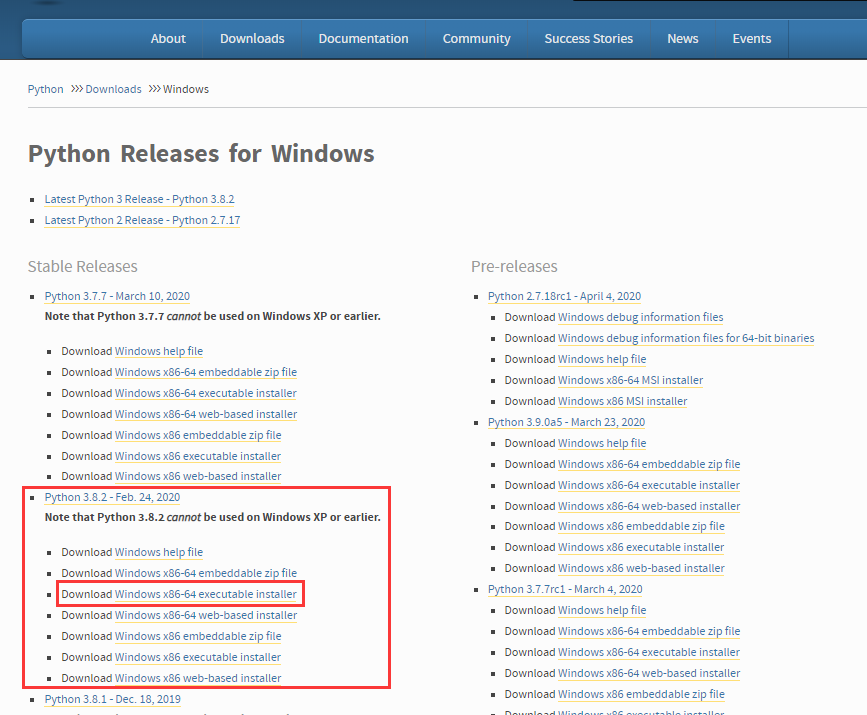Image resolution: width=867 pixels, height=715 pixels.
Task: Open the Python 3.8.1 release page
Action: (x=111, y=699)
